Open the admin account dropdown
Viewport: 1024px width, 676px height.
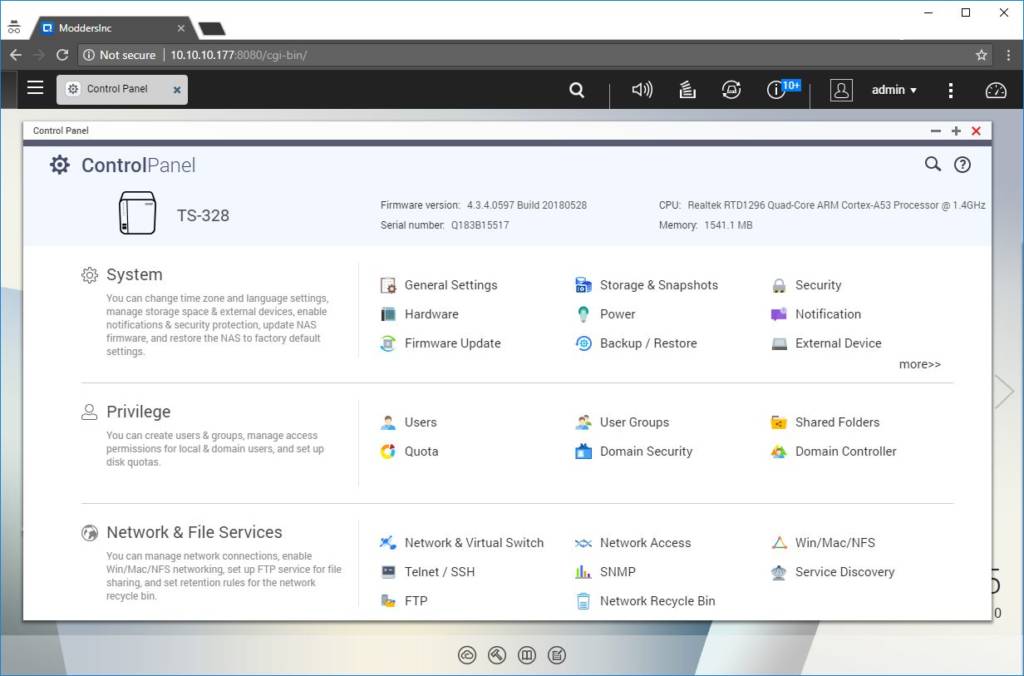pos(894,90)
